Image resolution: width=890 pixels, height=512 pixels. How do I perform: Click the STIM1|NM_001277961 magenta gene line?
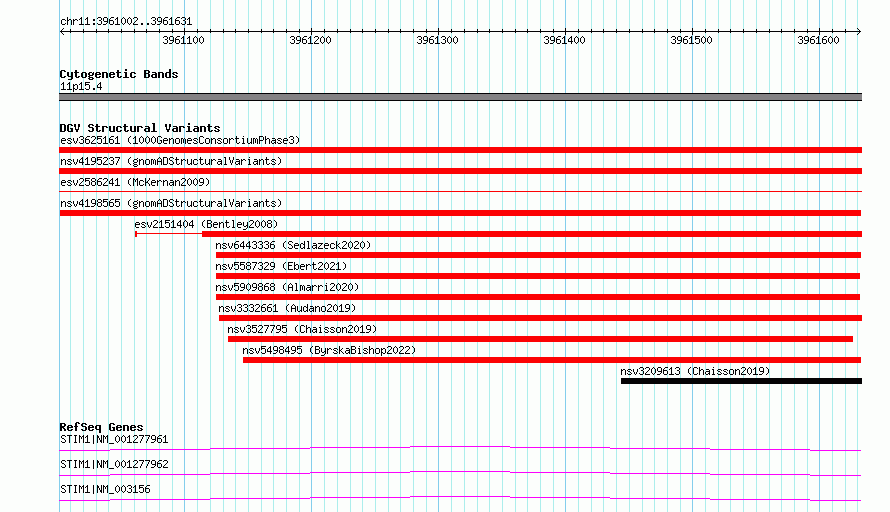pos(460,448)
